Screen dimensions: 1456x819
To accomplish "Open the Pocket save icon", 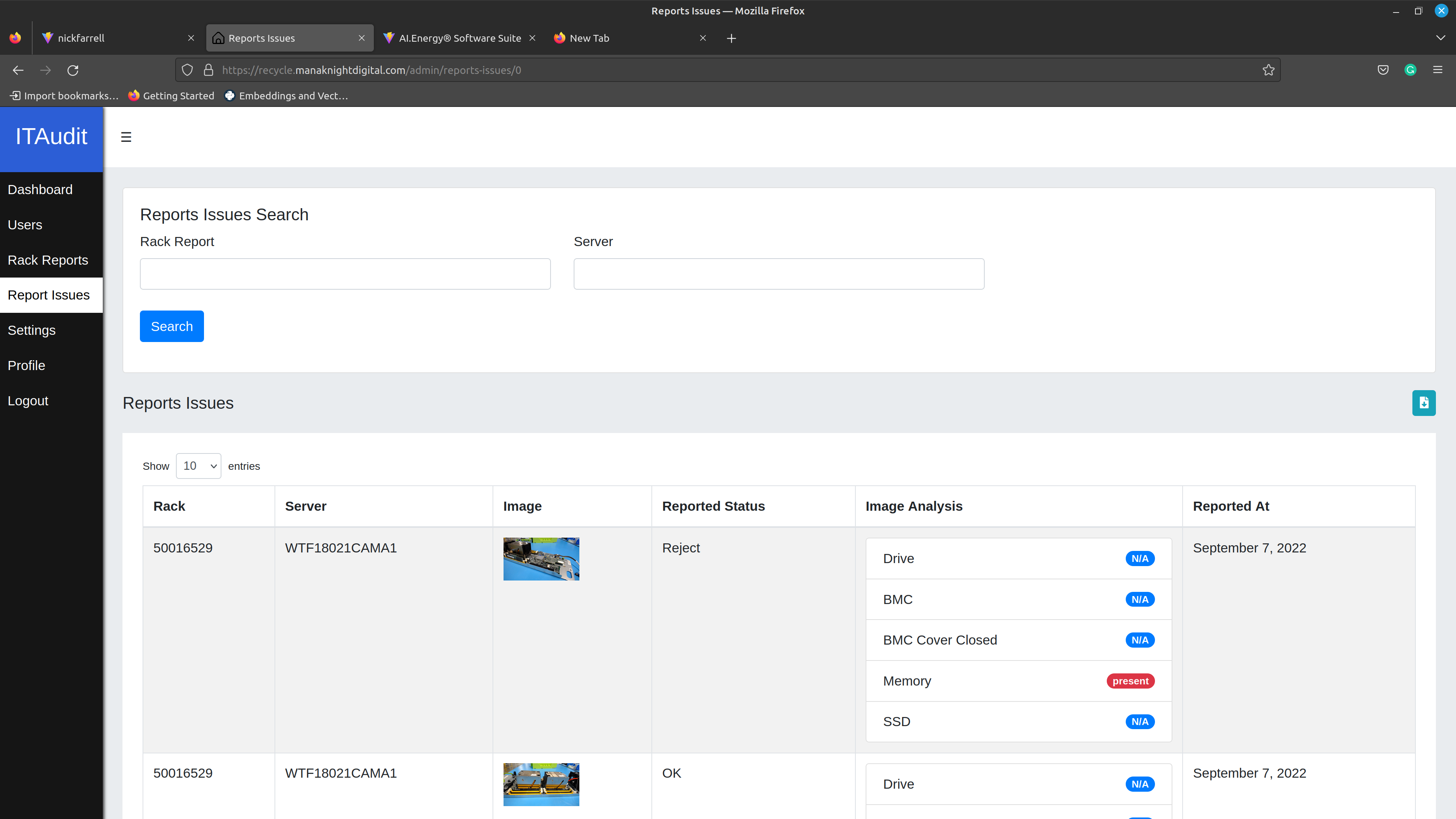I will click(x=1383, y=70).
